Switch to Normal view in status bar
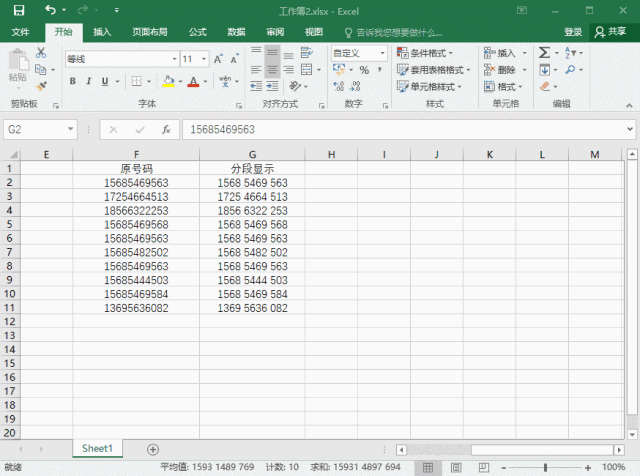 (429, 467)
